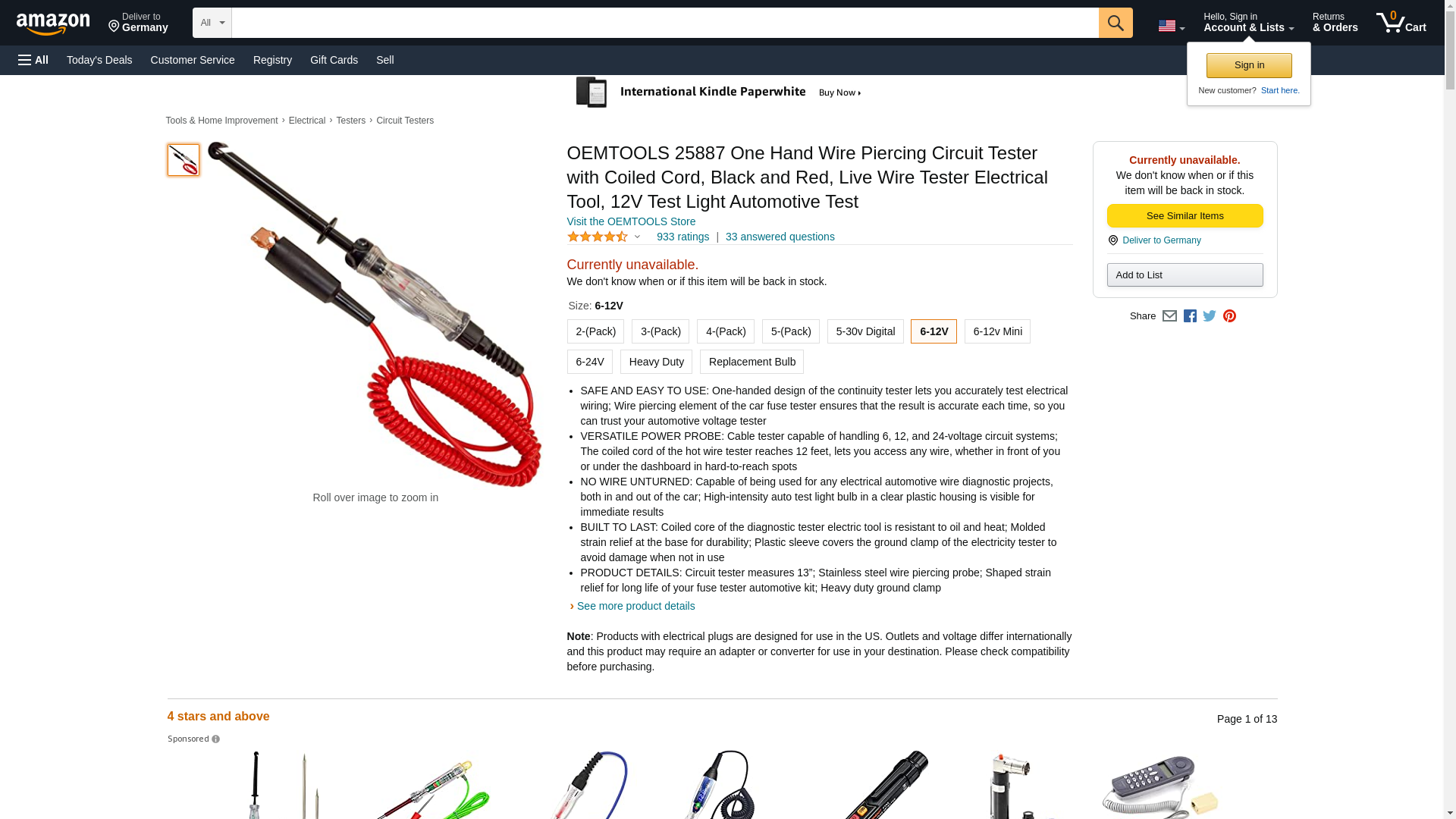Select the Heavy Duty size option
The image size is (1456, 819).
(x=657, y=362)
